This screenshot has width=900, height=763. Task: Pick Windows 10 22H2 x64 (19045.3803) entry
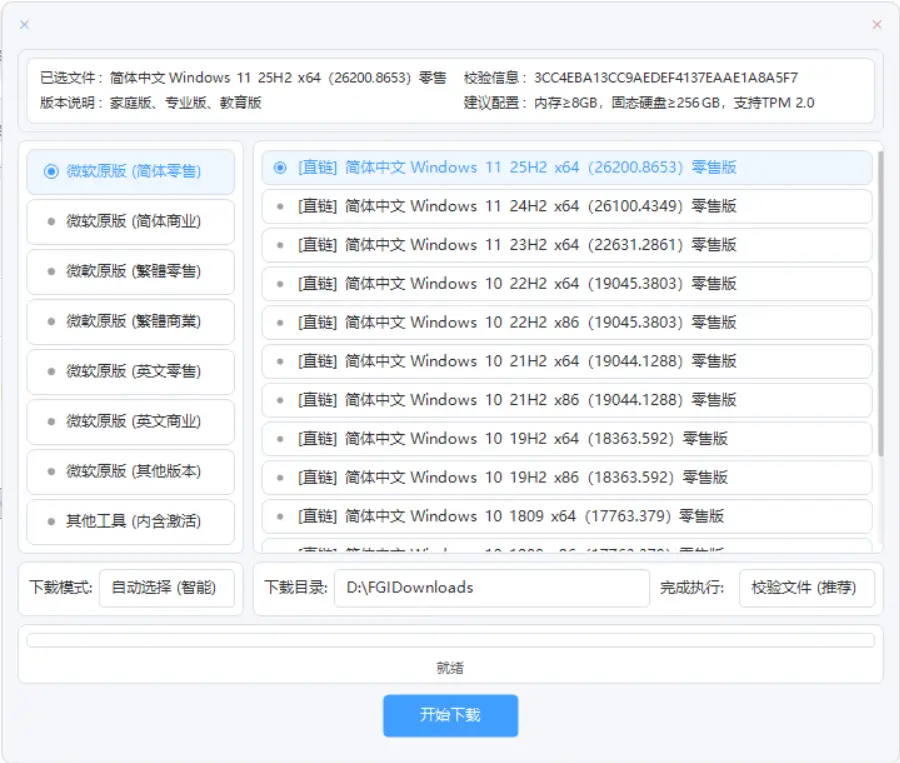tap(567, 284)
